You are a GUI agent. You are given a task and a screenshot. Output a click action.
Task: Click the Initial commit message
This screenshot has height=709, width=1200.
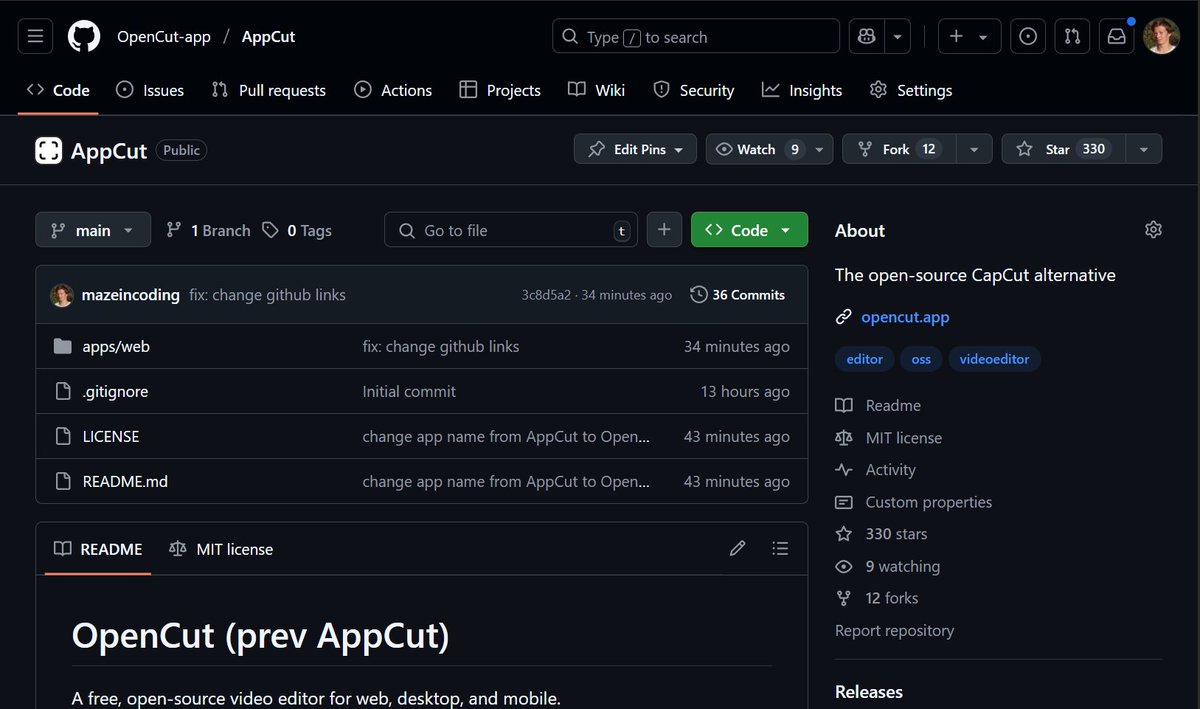pyautogui.click(x=409, y=391)
